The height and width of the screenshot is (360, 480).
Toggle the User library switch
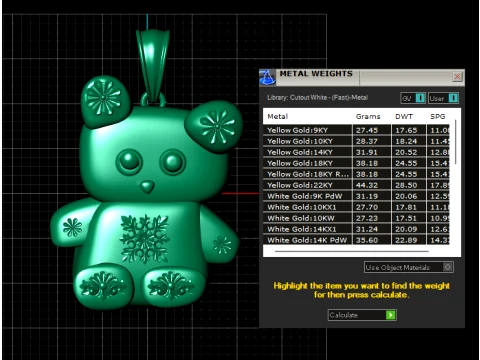tap(444, 98)
